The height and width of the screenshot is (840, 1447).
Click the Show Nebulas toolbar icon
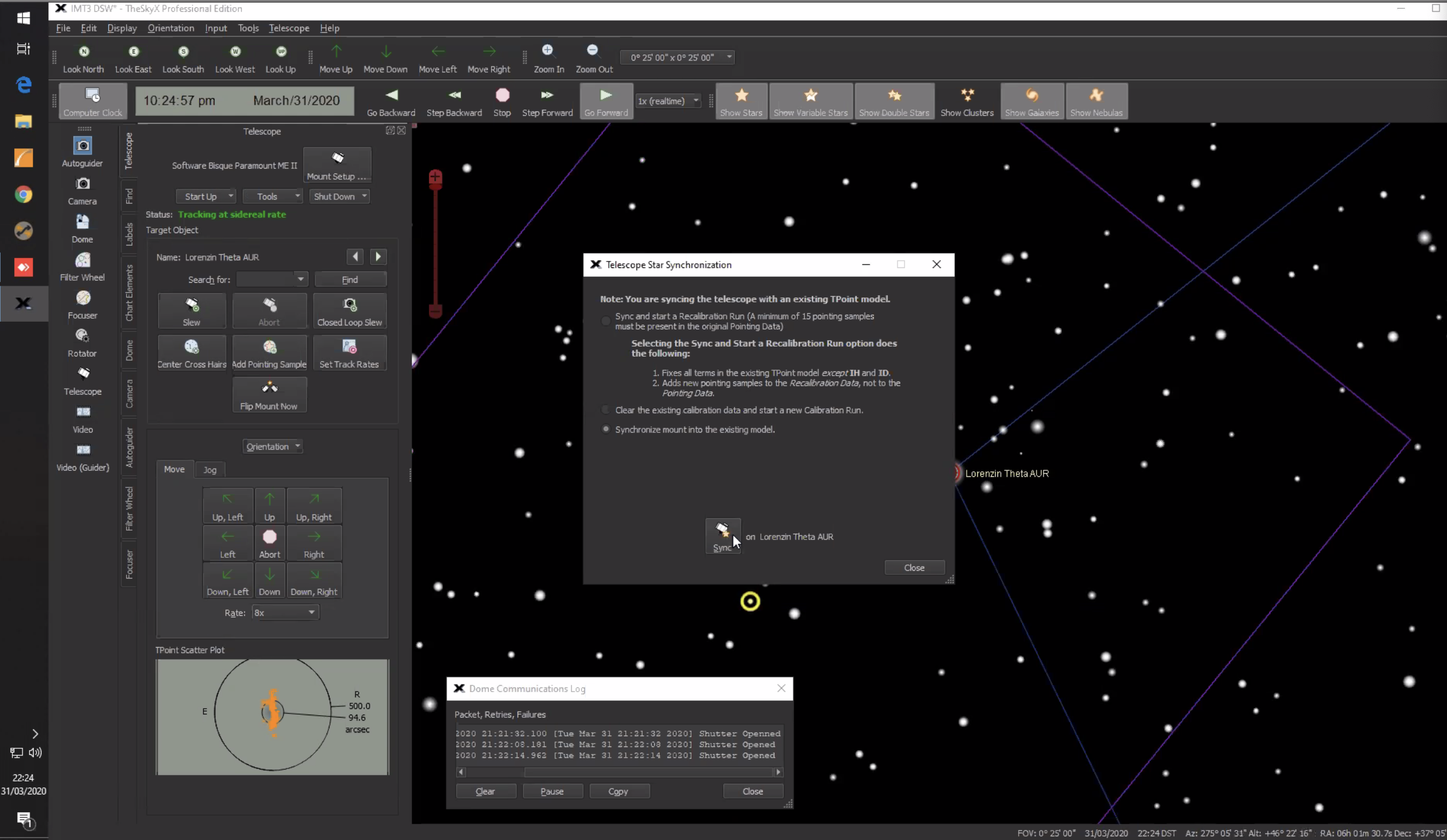[1097, 101]
